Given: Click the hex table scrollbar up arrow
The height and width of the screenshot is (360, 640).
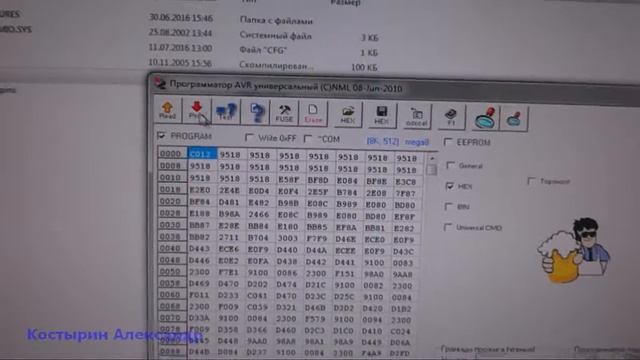Looking at the screenshot, I should [432, 158].
